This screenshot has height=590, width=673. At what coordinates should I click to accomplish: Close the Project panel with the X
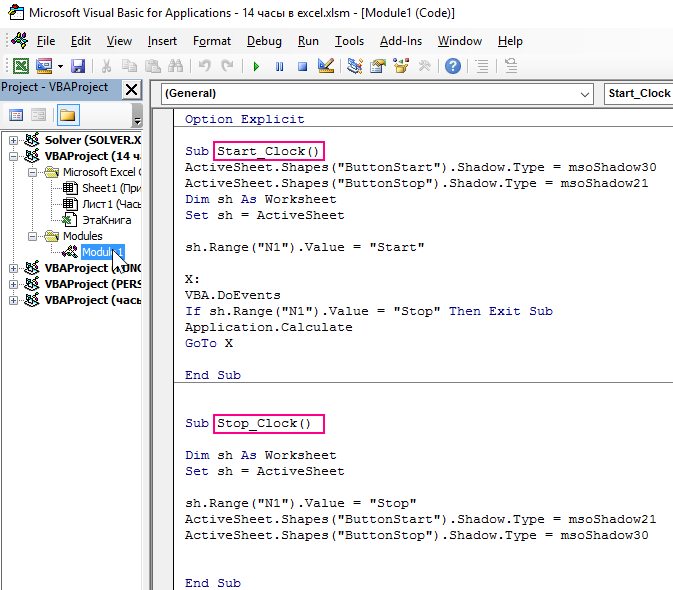pos(131,88)
